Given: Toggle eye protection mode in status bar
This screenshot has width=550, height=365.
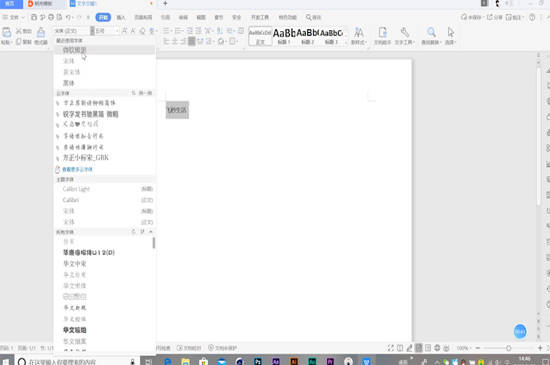Looking at the screenshot, I should coord(446,348).
